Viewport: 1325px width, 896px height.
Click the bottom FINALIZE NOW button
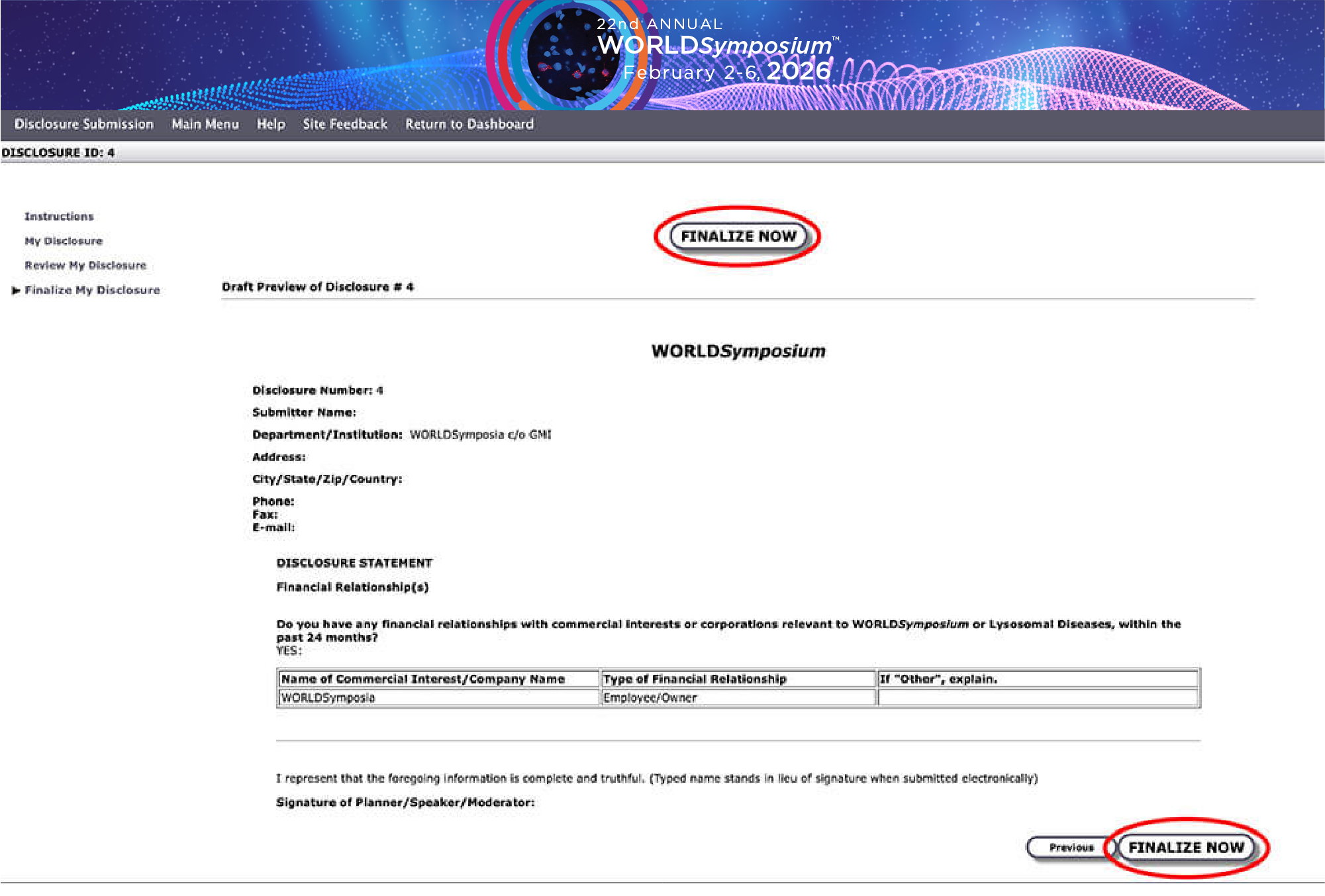(x=1186, y=848)
